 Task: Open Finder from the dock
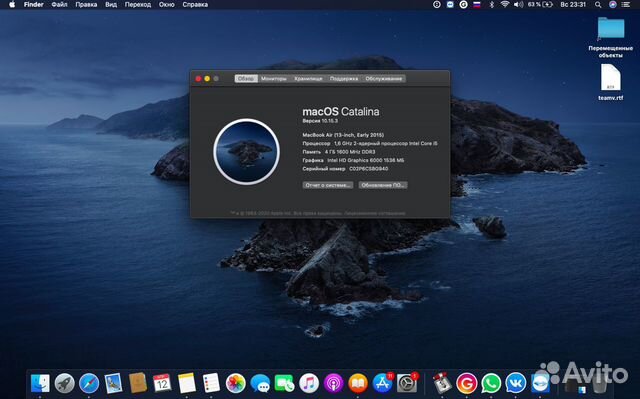click(x=40, y=383)
